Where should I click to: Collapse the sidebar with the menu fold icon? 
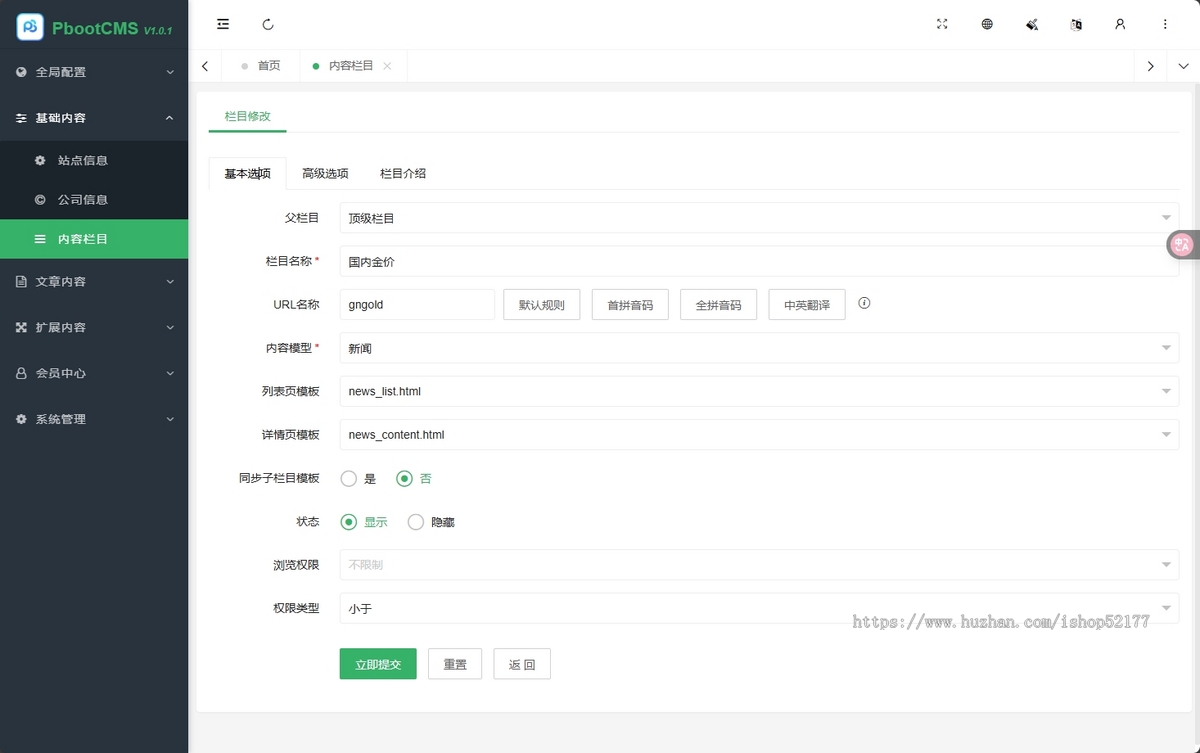point(223,24)
